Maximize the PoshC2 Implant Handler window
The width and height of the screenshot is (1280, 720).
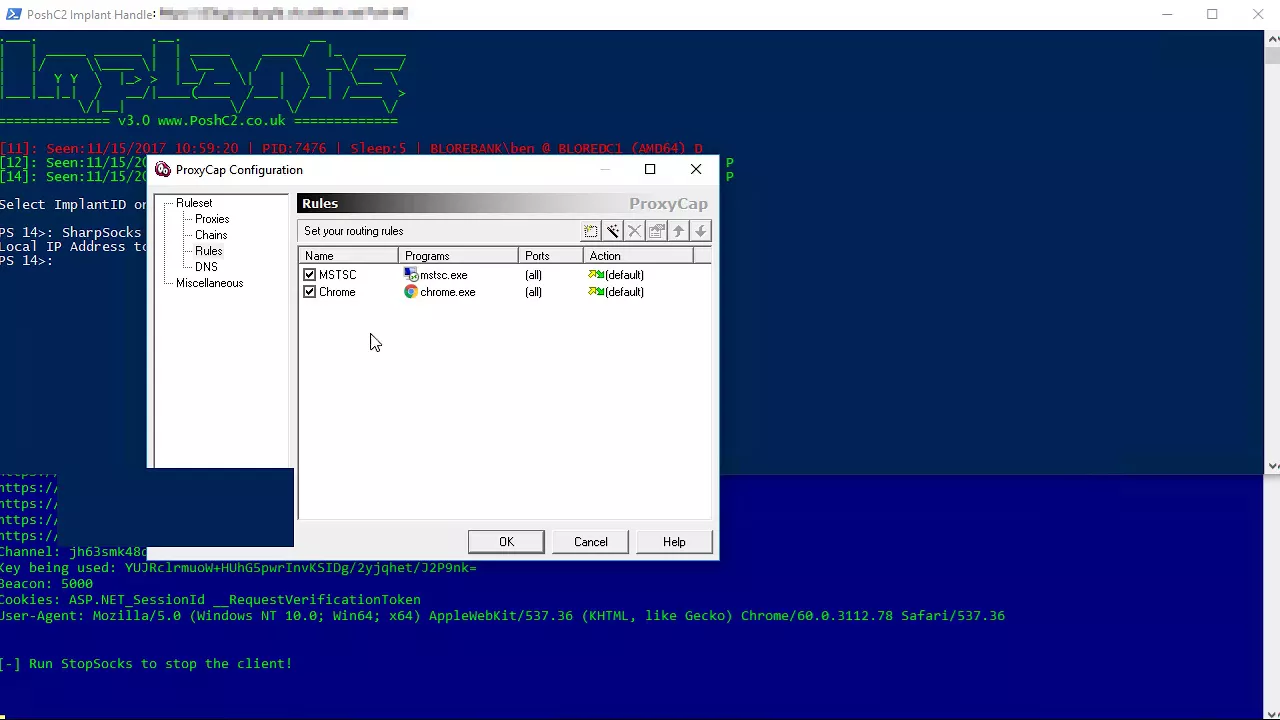(x=1212, y=14)
